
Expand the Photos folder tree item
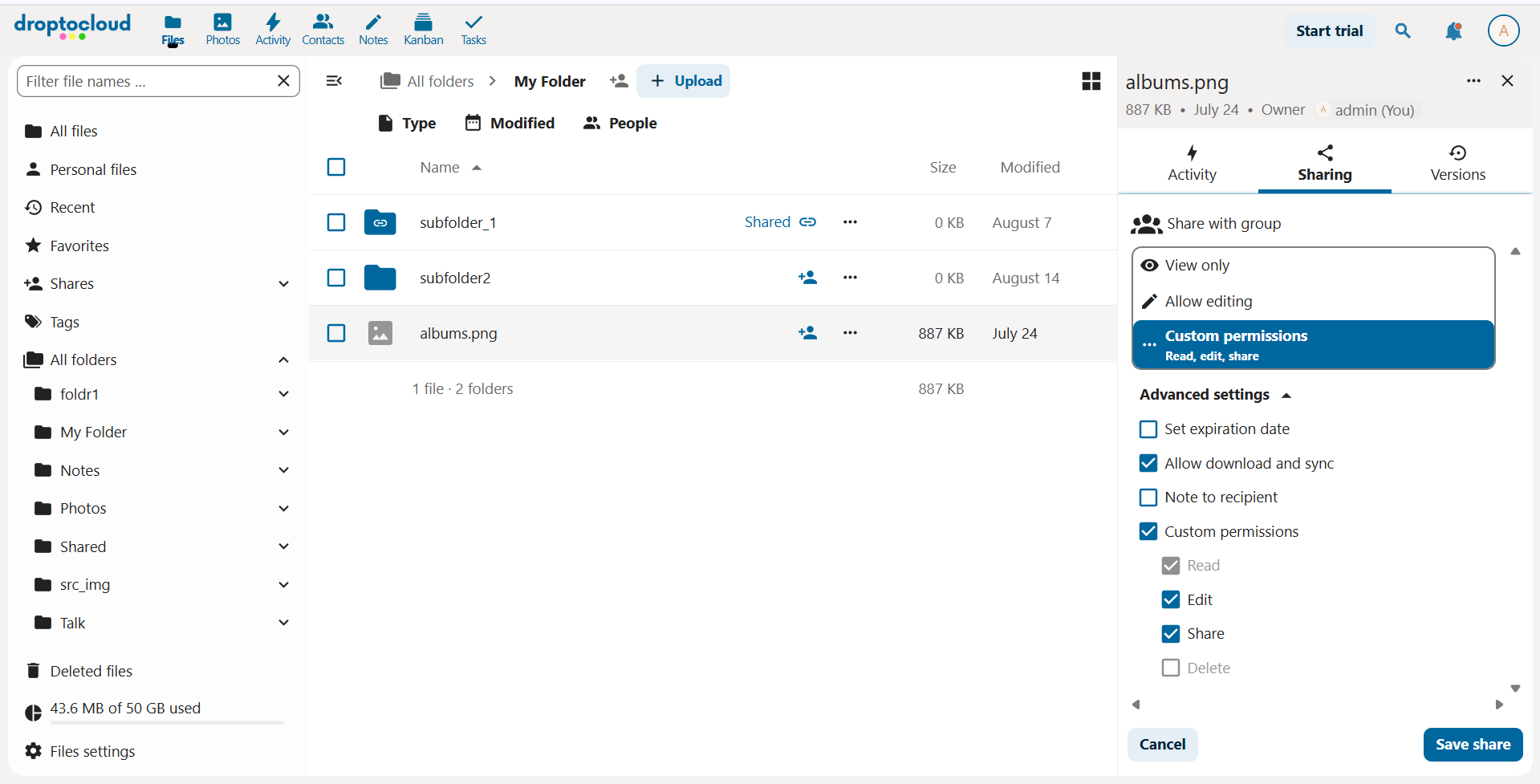click(x=283, y=509)
